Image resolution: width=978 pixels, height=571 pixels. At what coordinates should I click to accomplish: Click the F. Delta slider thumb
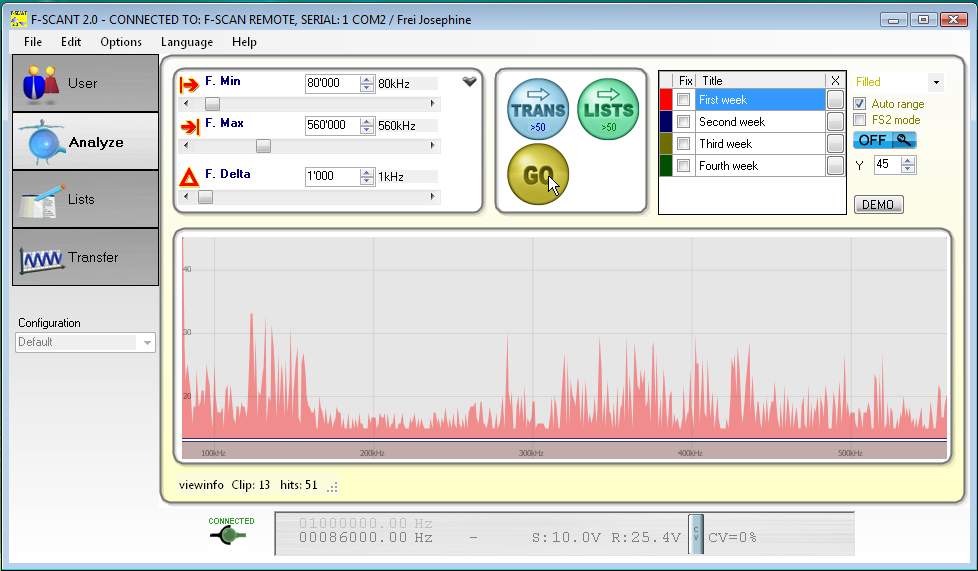205,197
